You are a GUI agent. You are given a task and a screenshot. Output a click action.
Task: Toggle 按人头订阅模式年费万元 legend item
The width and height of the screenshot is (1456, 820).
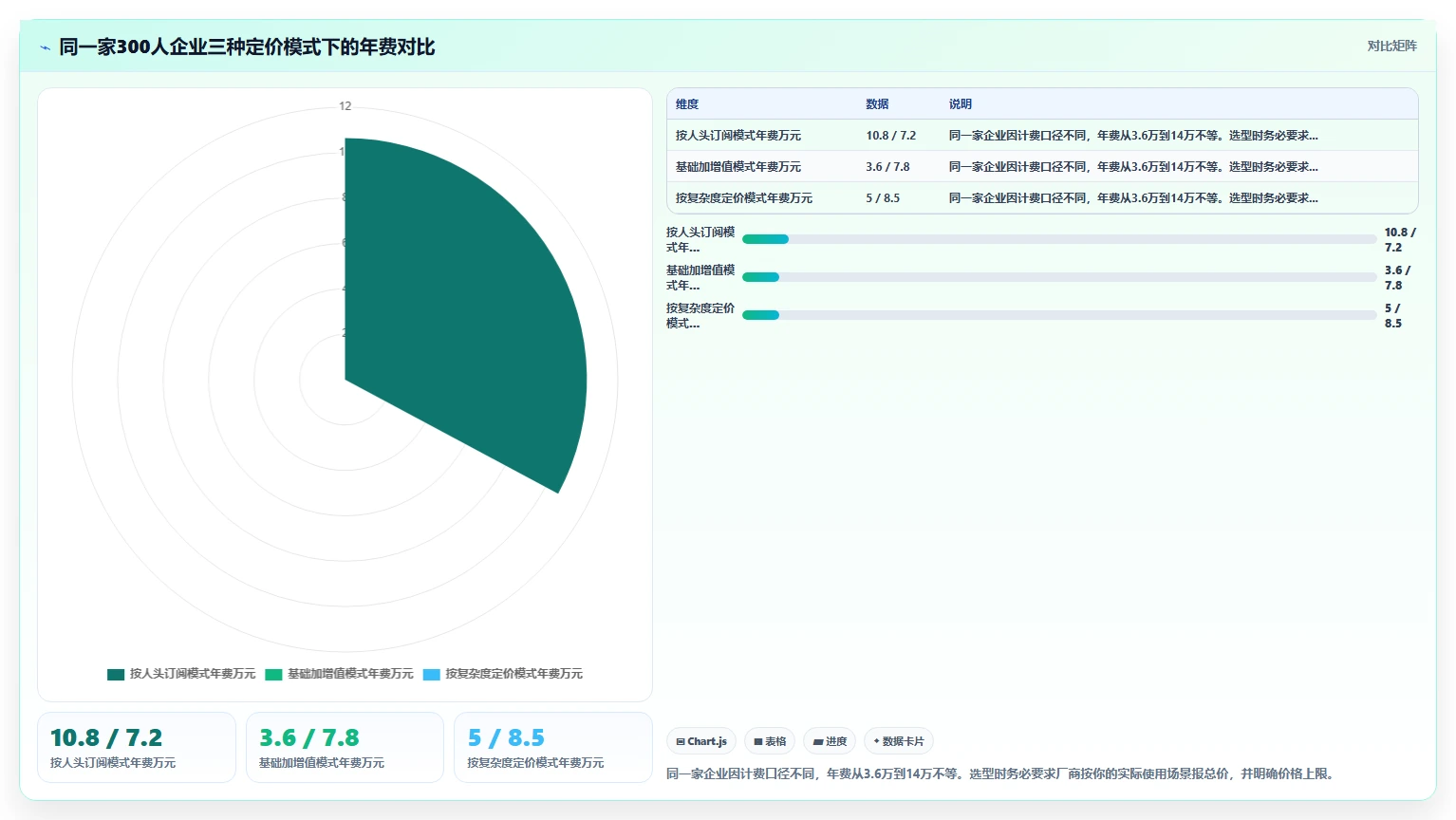pyautogui.click(x=181, y=674)
